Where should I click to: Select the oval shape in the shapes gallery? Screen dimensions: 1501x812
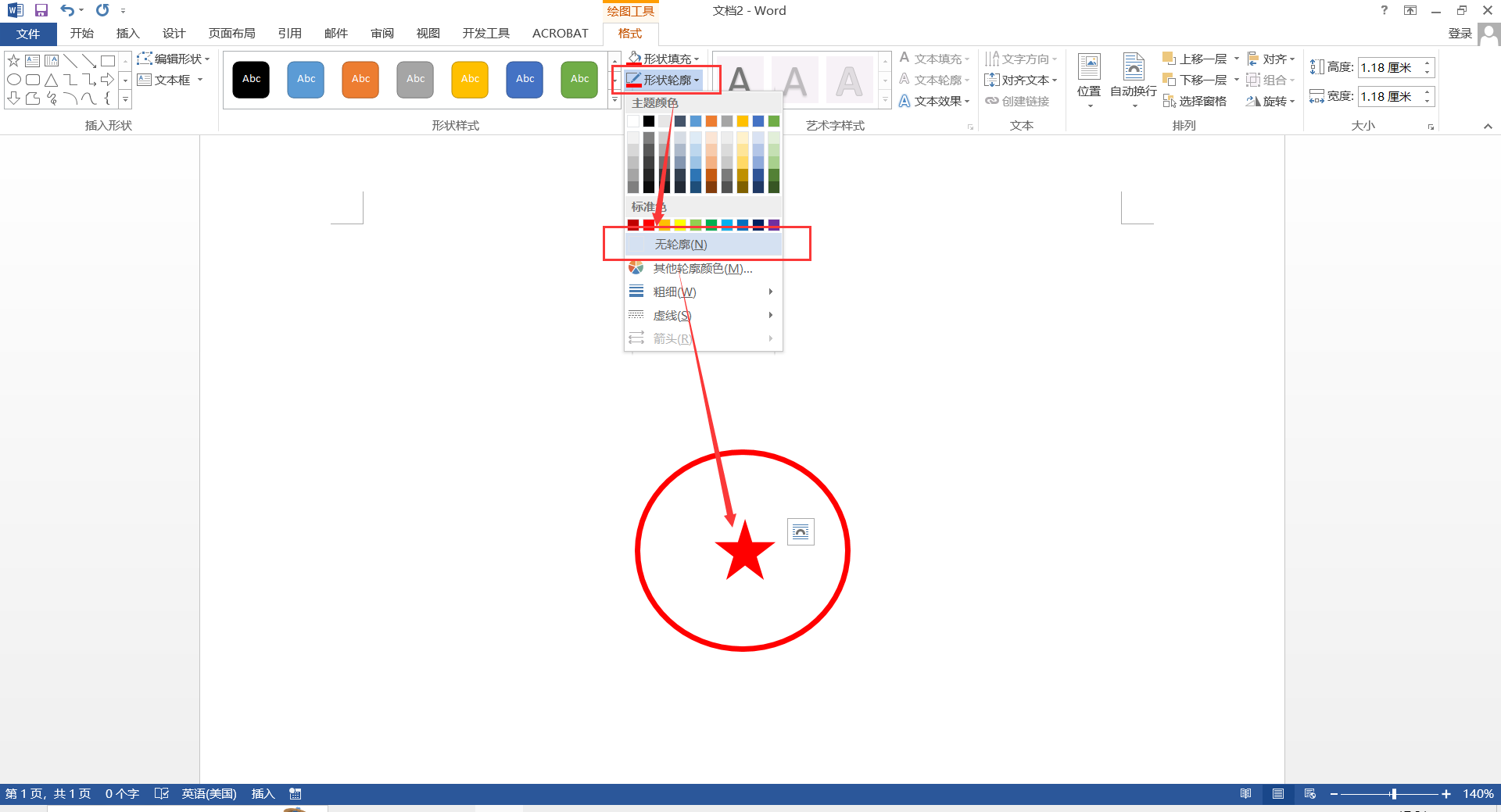13,80
